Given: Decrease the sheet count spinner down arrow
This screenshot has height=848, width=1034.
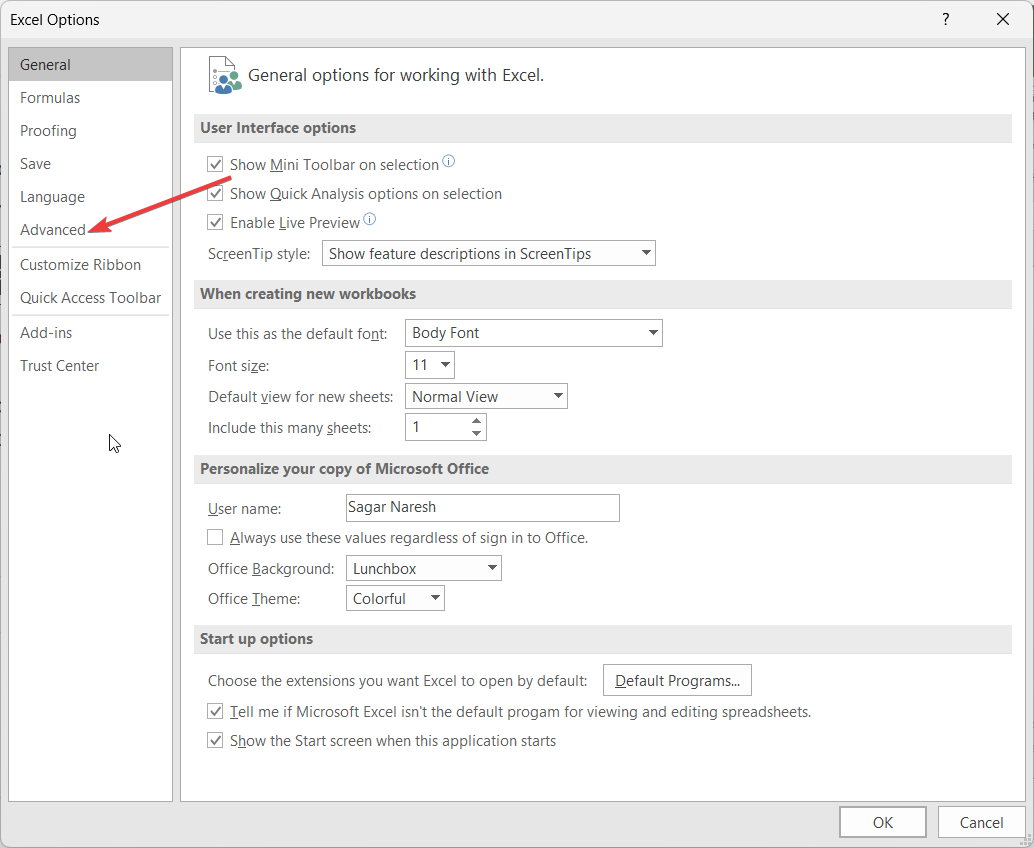Looking at the screenshot, I should [x=476, y=433].
